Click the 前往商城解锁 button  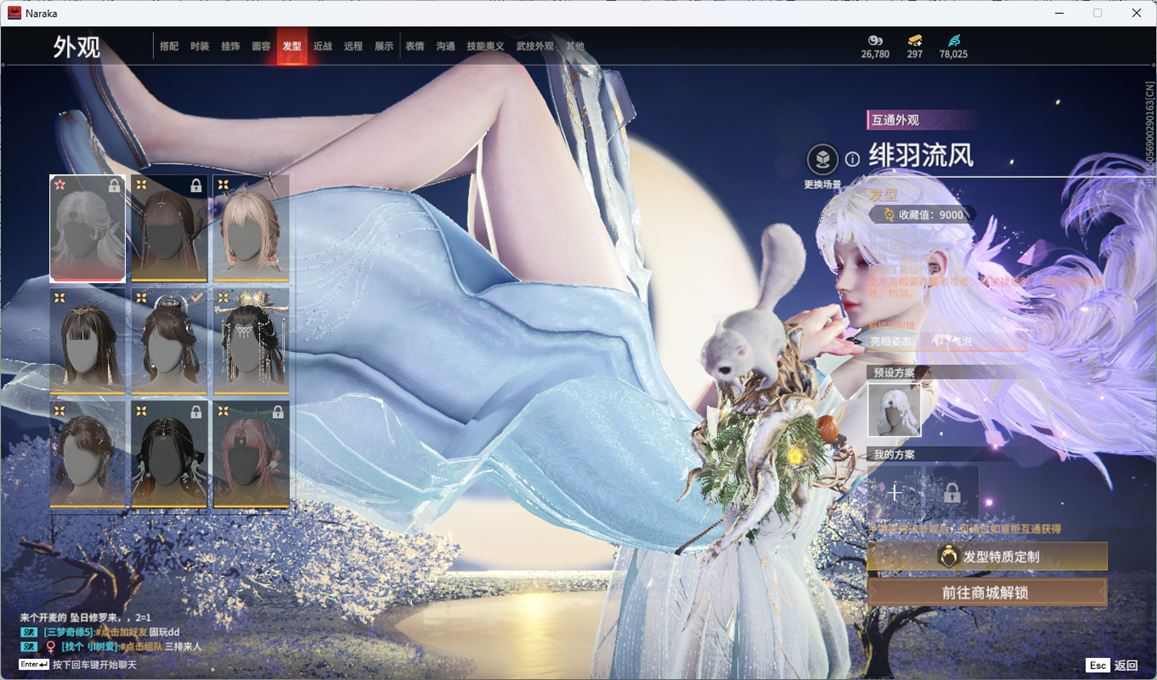(x=987, y=592)
